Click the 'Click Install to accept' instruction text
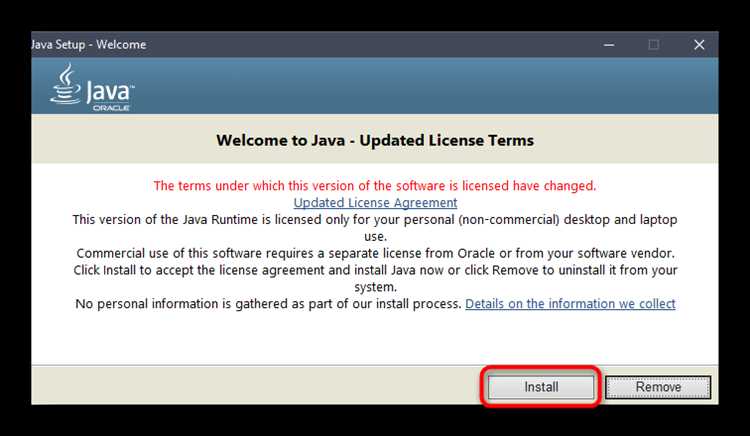The height and width of the screenshot is (436, 750). coord(375,270)
